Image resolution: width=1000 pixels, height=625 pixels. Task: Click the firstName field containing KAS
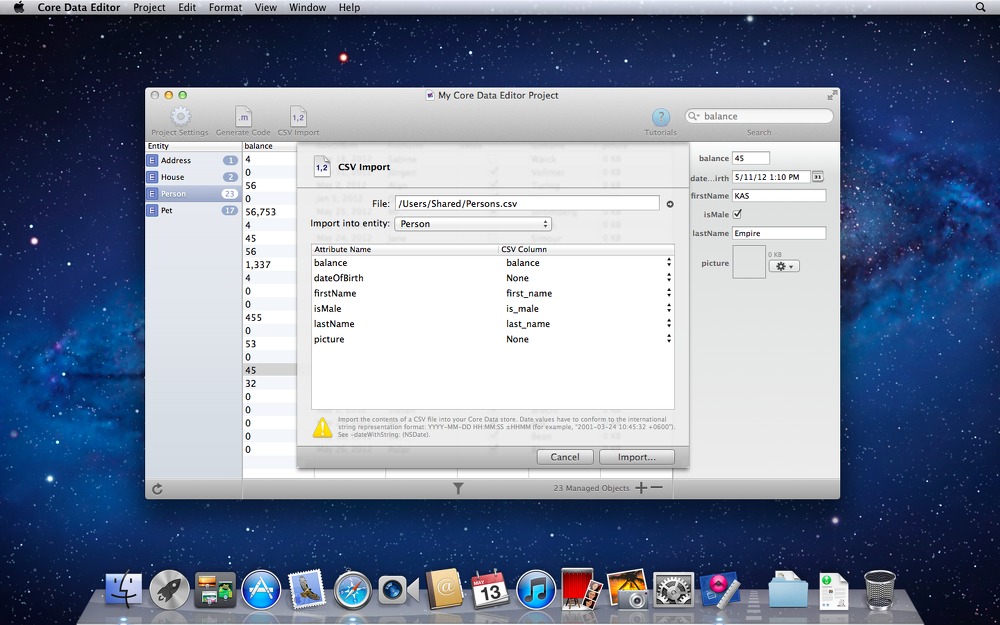click(779, 196)
